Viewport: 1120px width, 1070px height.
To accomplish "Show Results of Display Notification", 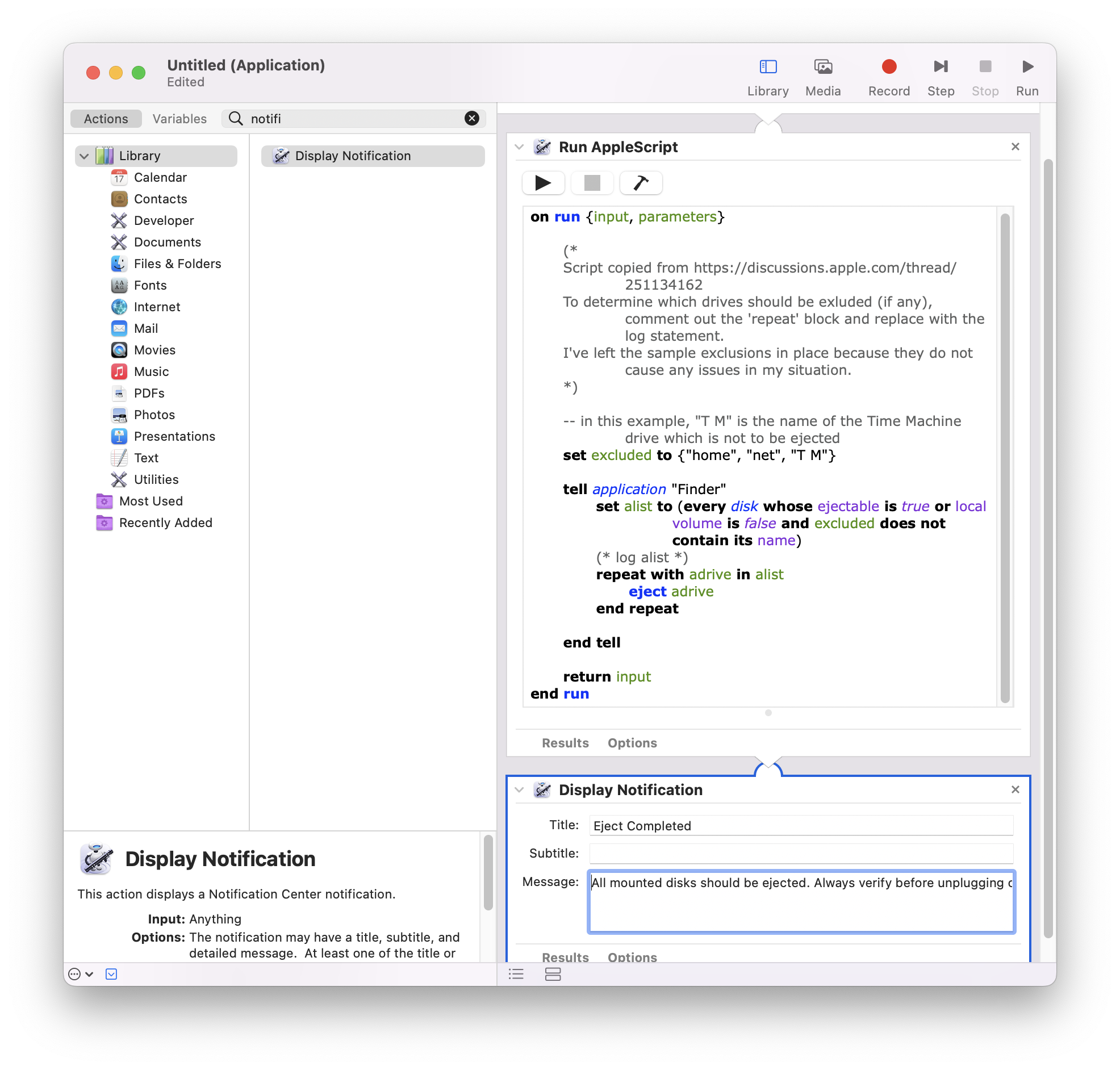I will [565, 958].
